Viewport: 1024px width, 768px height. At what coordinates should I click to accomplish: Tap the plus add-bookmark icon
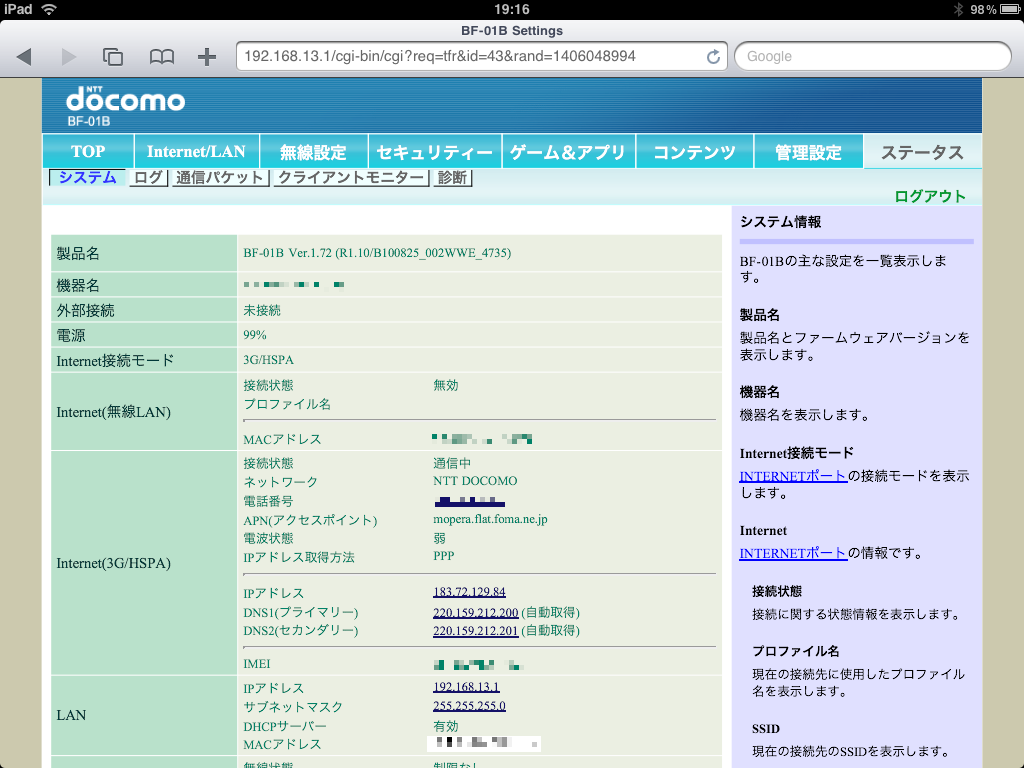[207, 57]
